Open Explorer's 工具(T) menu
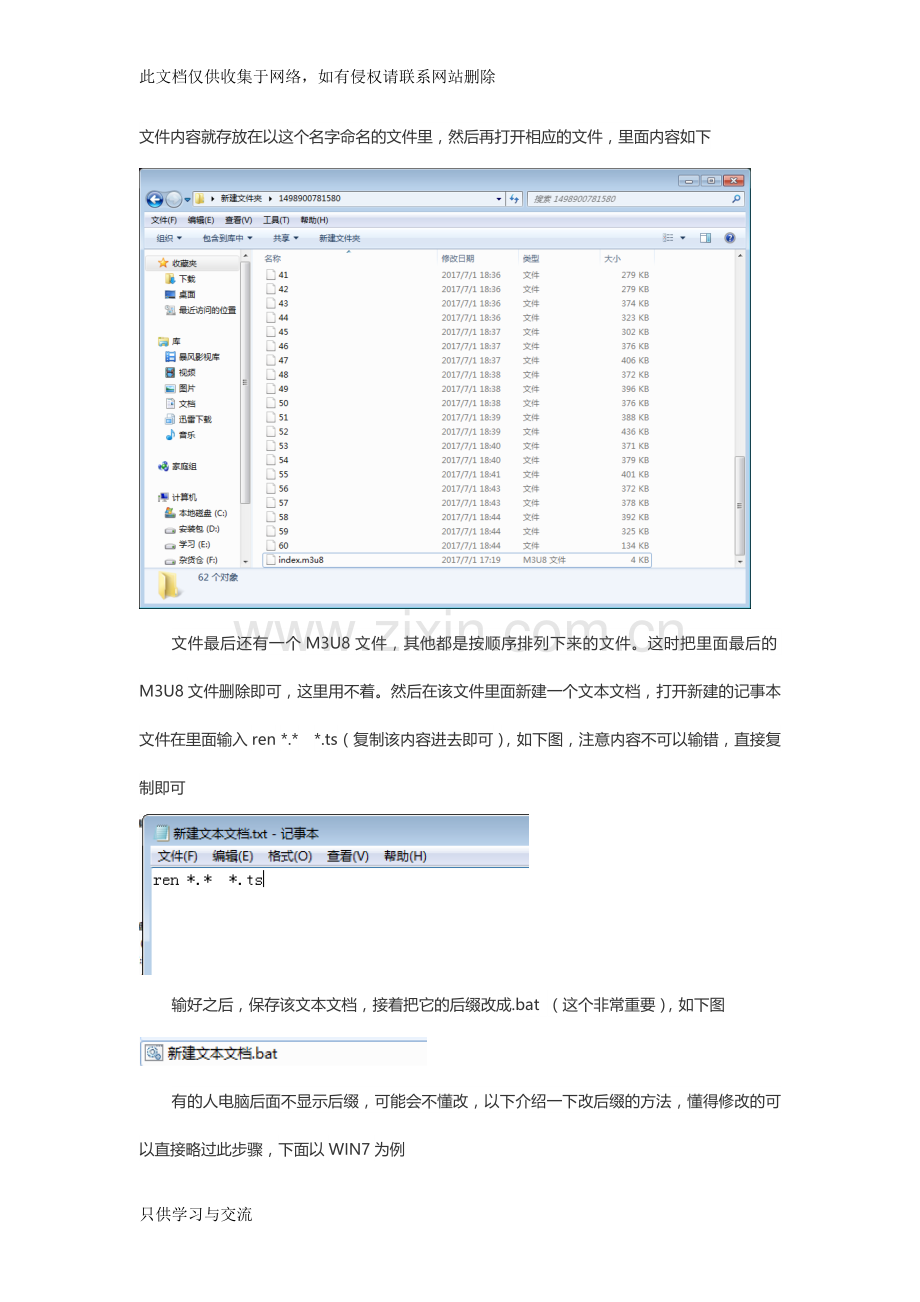Image resolution: width=920 pixels, height=1302 pixels. pyautogui.click(x=276, y=220)
